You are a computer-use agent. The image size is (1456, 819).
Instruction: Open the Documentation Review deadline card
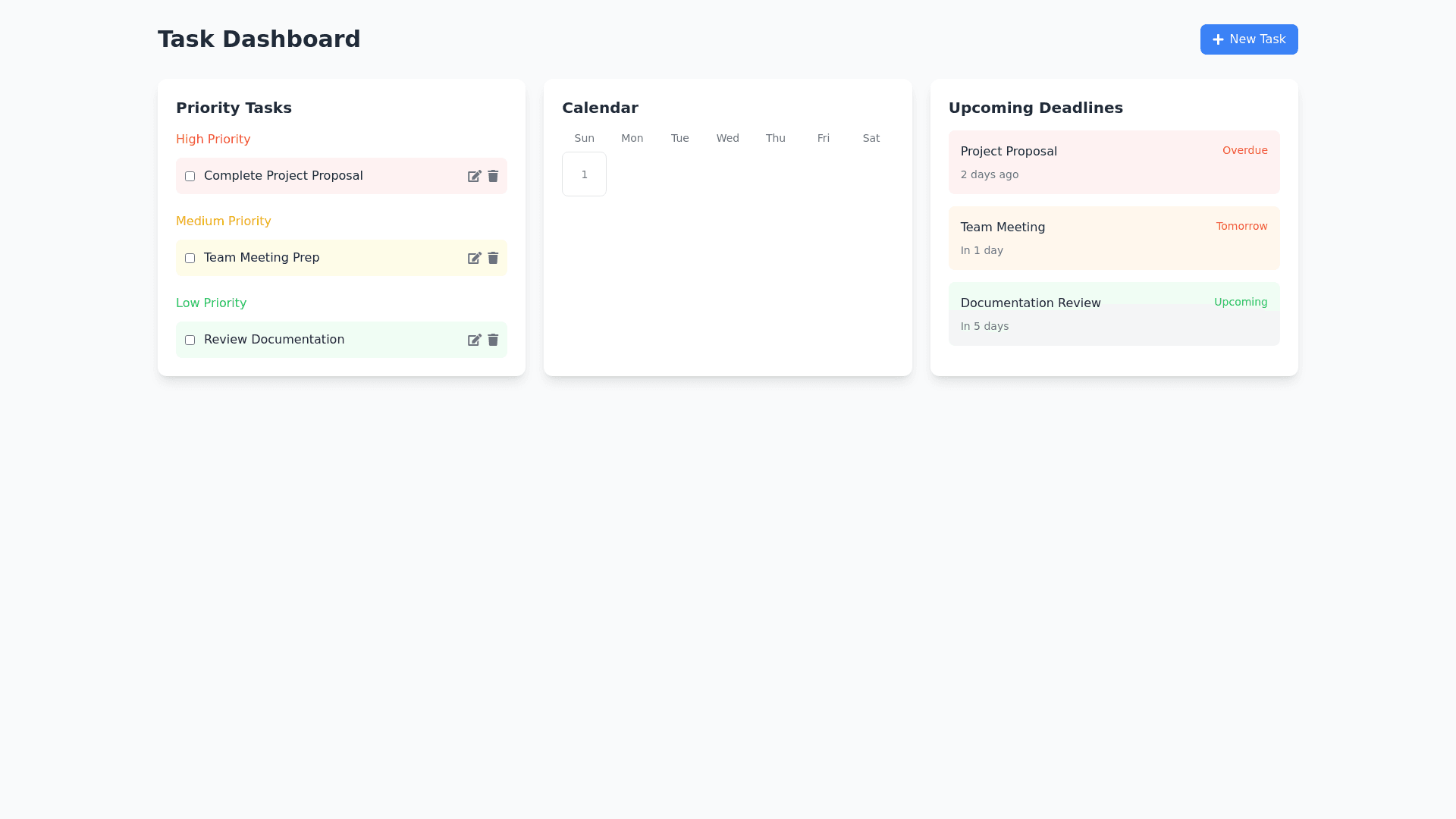click(x=1113, y=314)
